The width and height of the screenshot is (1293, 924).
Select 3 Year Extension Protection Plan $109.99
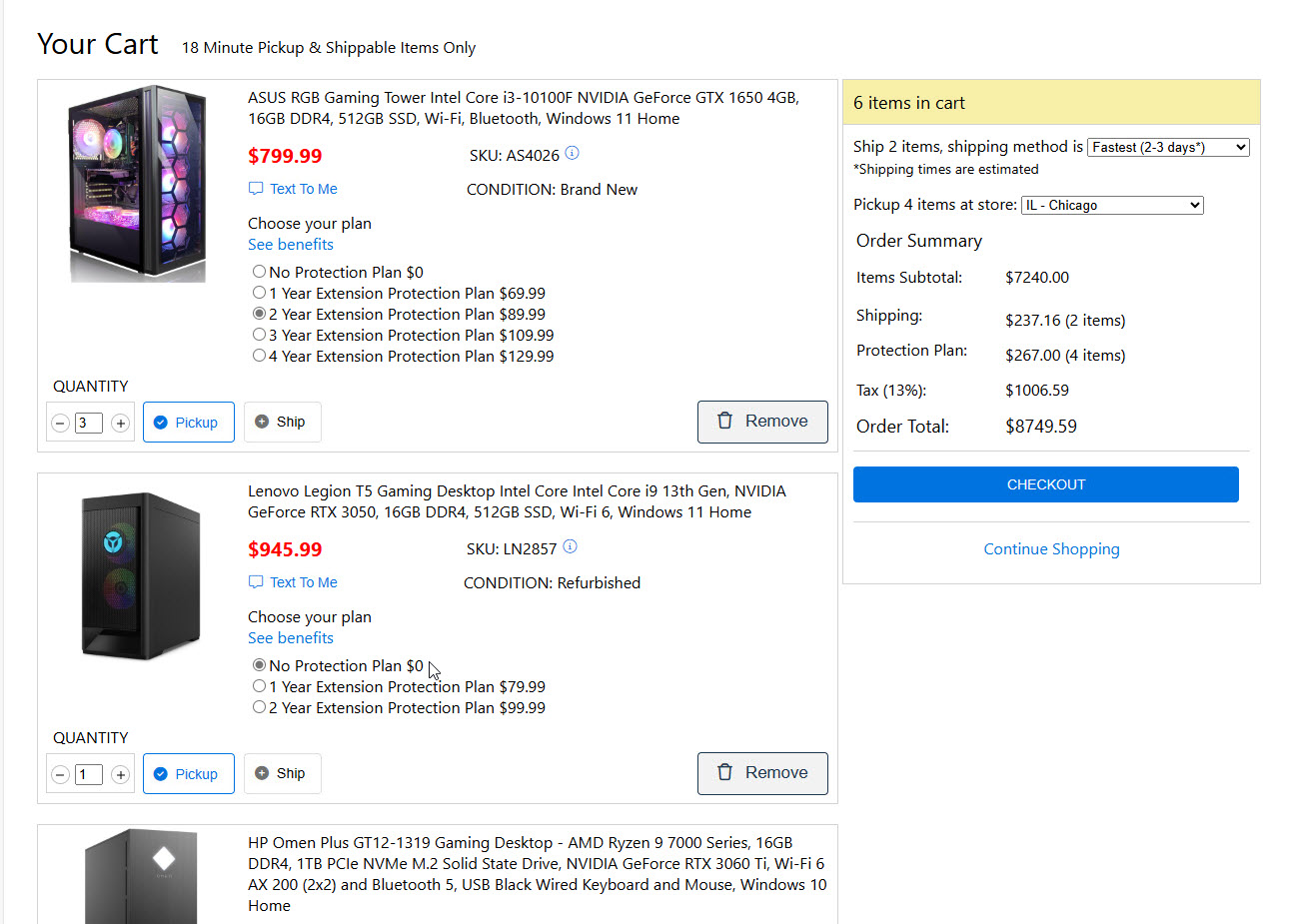pyautogui.click(x=260, y=335)
